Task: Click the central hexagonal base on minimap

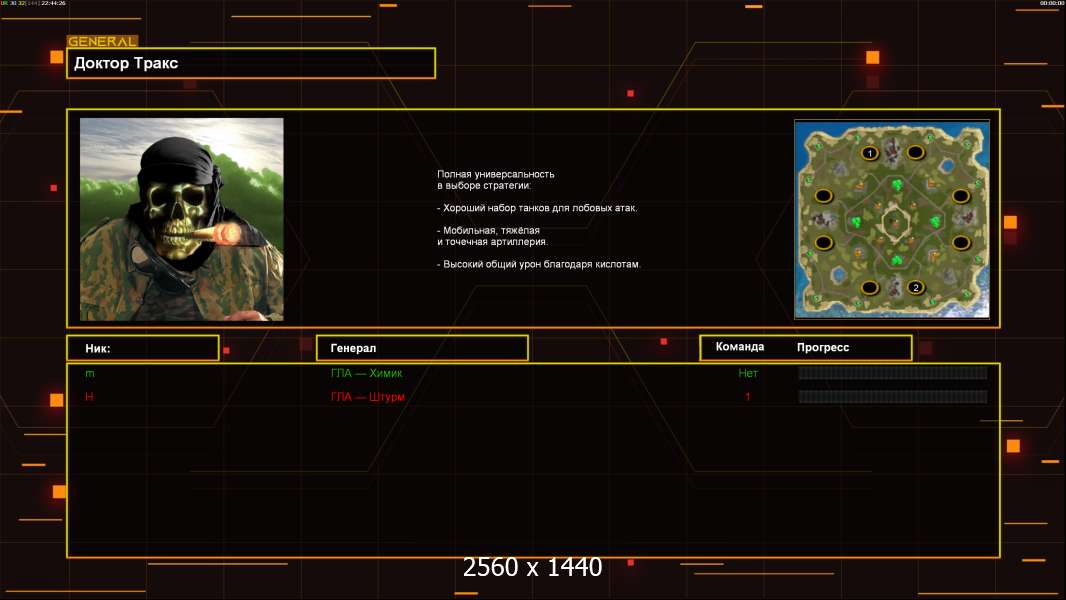Action: [x=893, y=221]
